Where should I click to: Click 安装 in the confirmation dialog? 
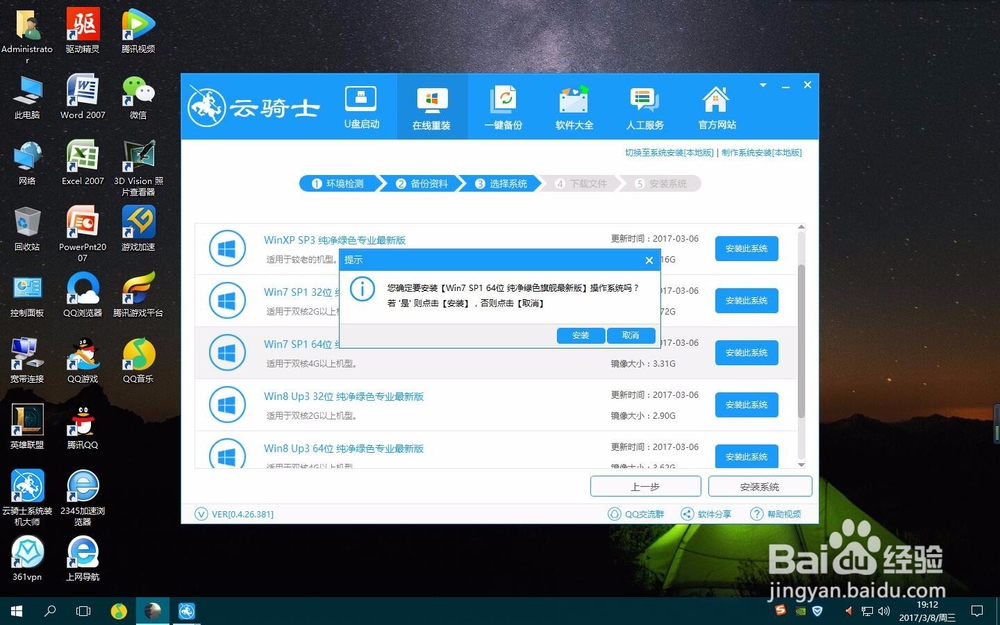click(580, 335)
